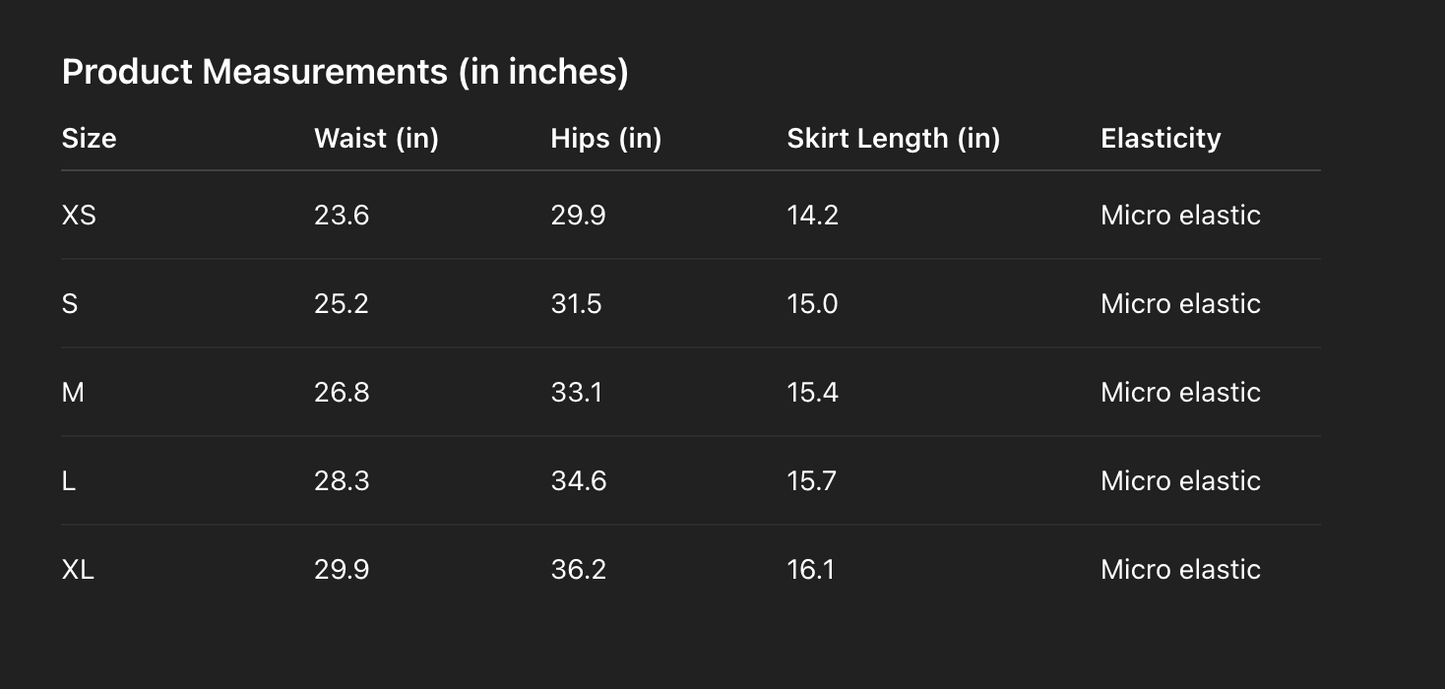This screenshot has height=689, width=1445.
Task: Click the S hips value 31.5
Action: [576, 304]
